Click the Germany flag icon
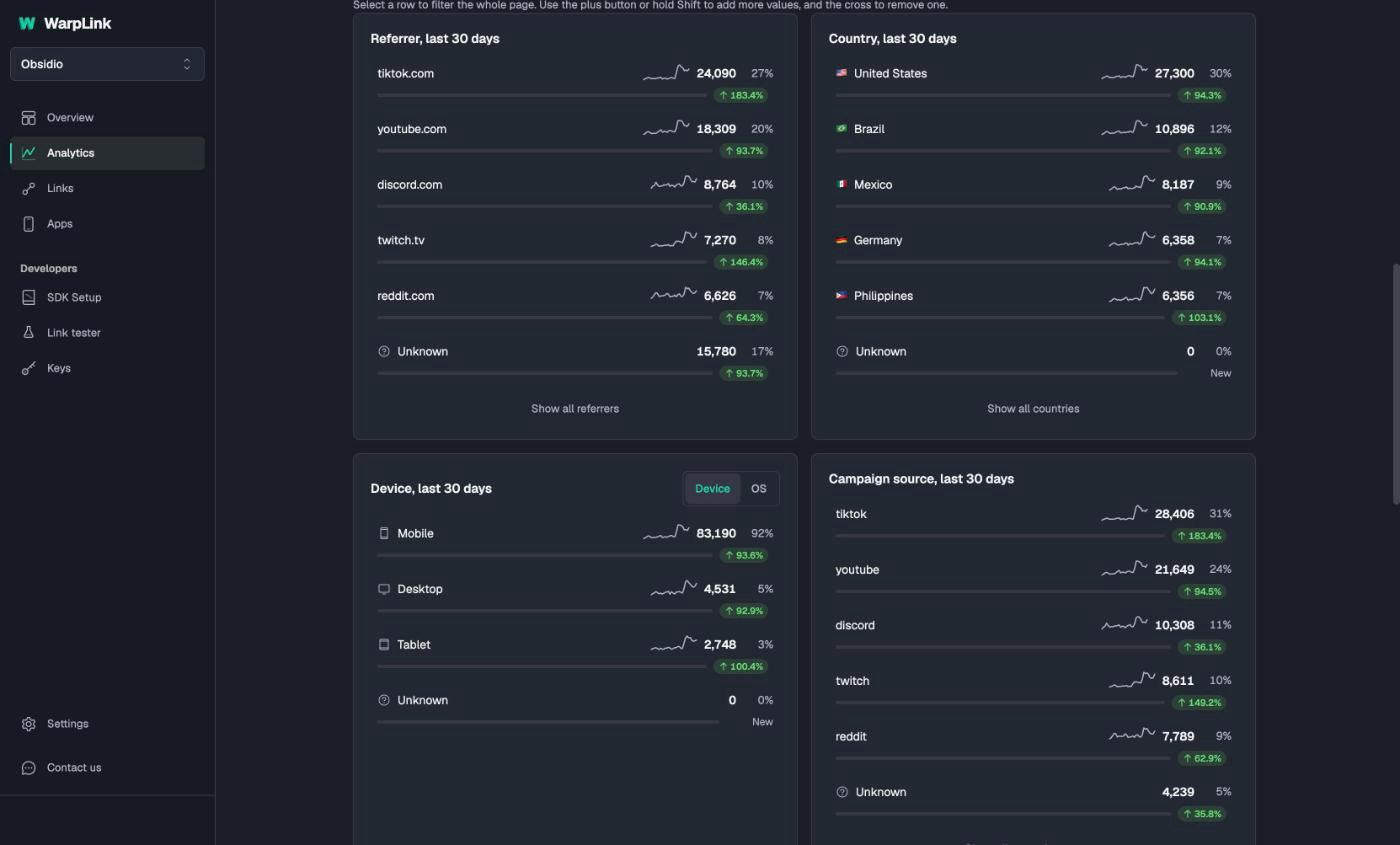This screenshot has height=845, width=1400. coord(841,240)
